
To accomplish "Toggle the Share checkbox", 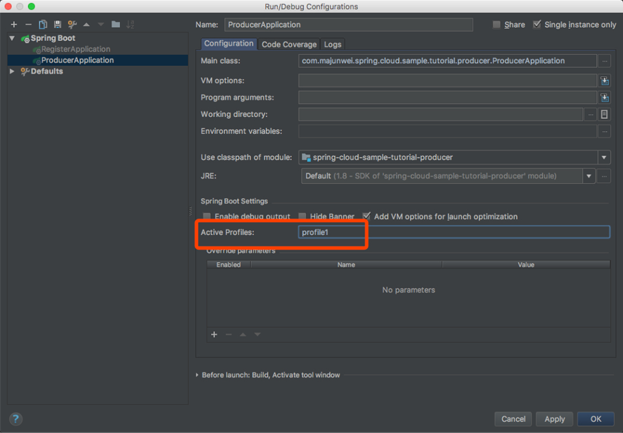I will tap(496, 25).
